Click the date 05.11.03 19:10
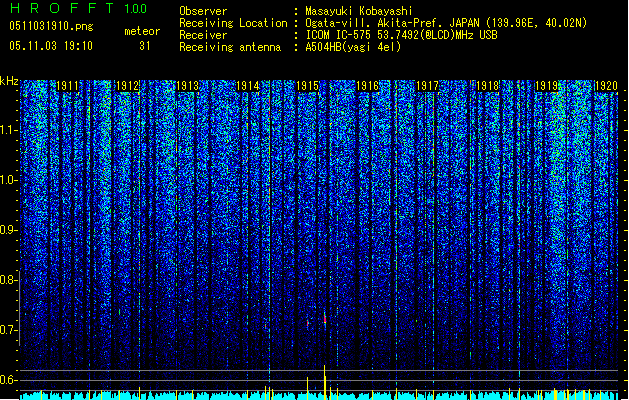The width and height of the screenshot is (629, 400). pos(51,46)
